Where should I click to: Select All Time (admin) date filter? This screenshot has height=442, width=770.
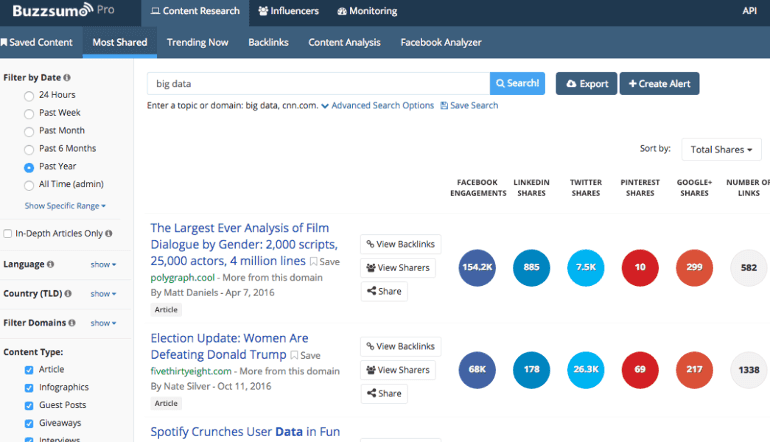pos(29,185)
